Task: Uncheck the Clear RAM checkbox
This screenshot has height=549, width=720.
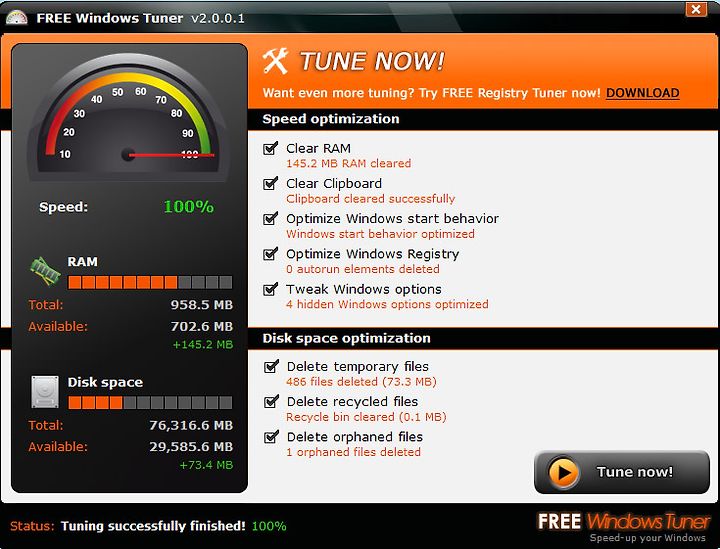Action: (270, 148)
